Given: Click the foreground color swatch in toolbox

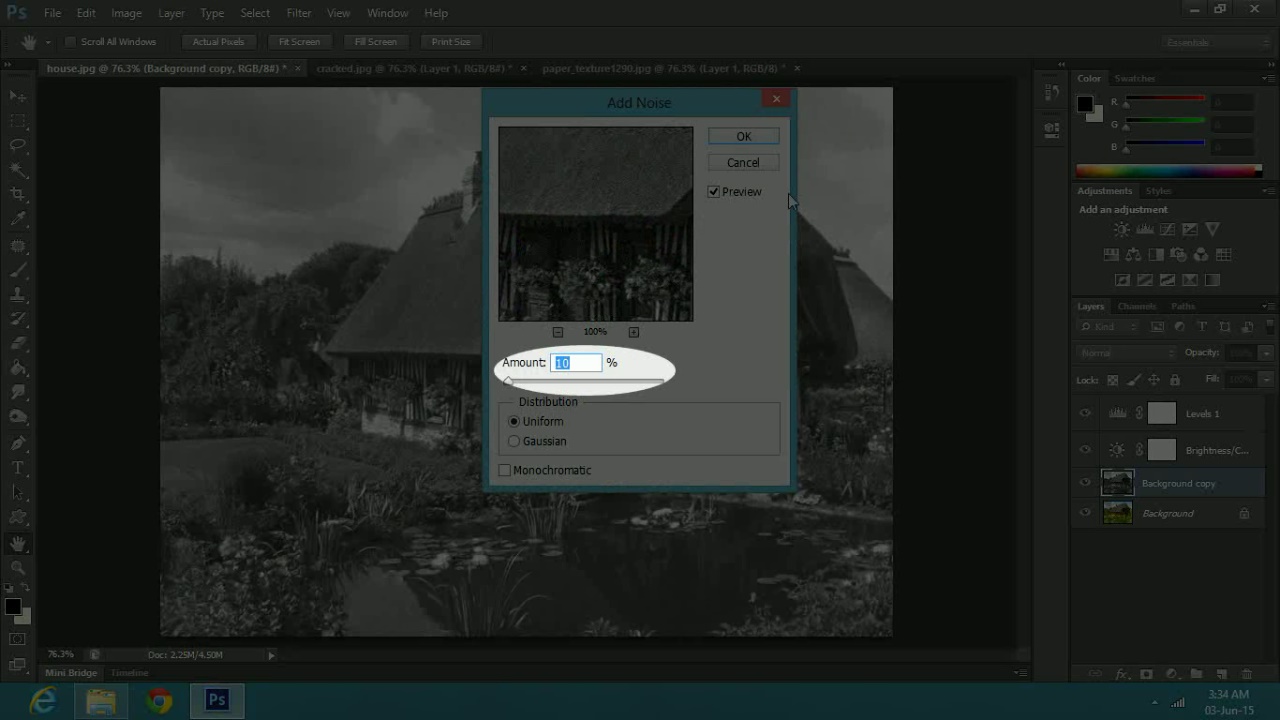Looking at the screenshot, I should point(12,607).
